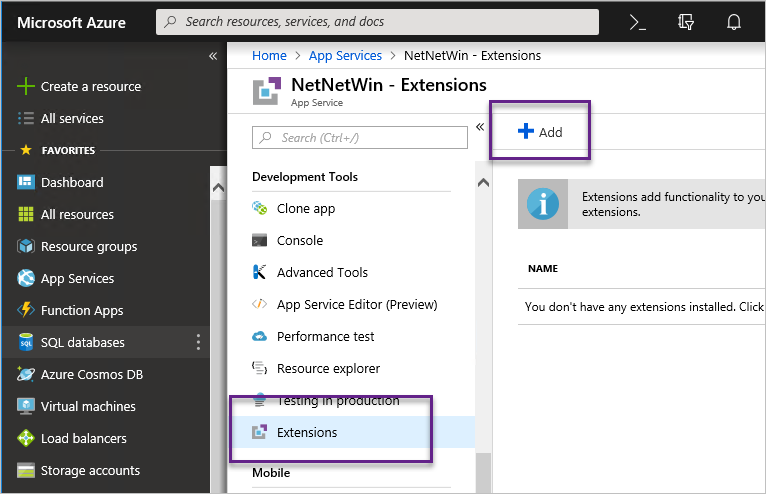Click the Mobile section heading

[271, 473]
